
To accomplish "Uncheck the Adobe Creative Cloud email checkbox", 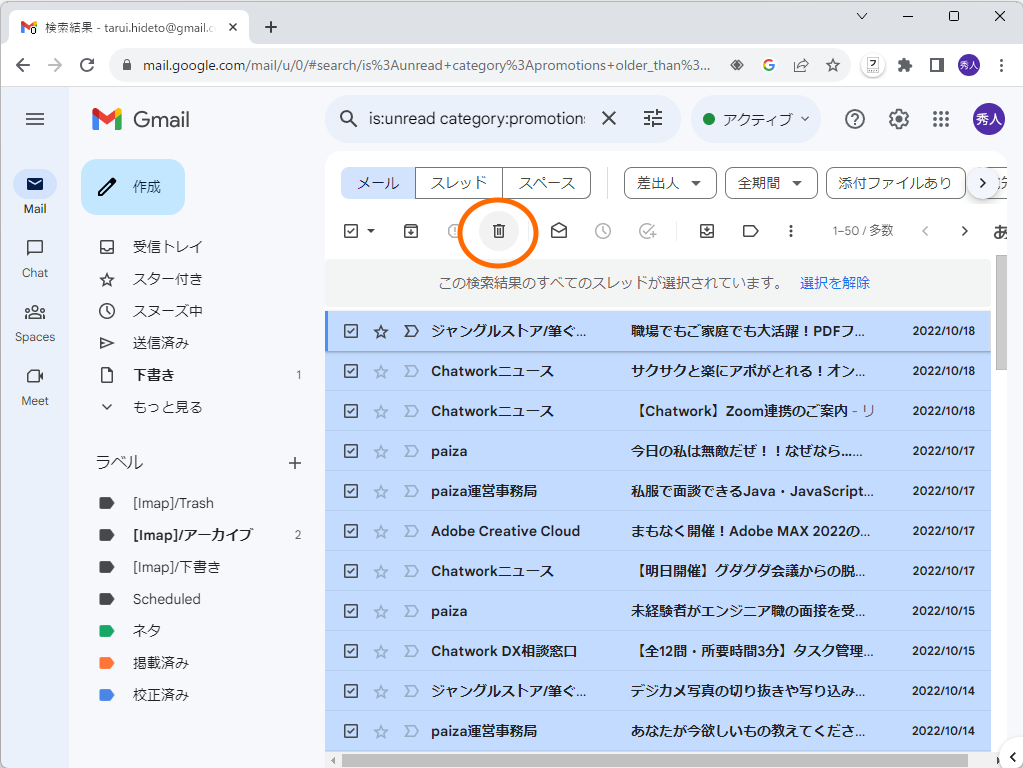I will pos(351,531).
